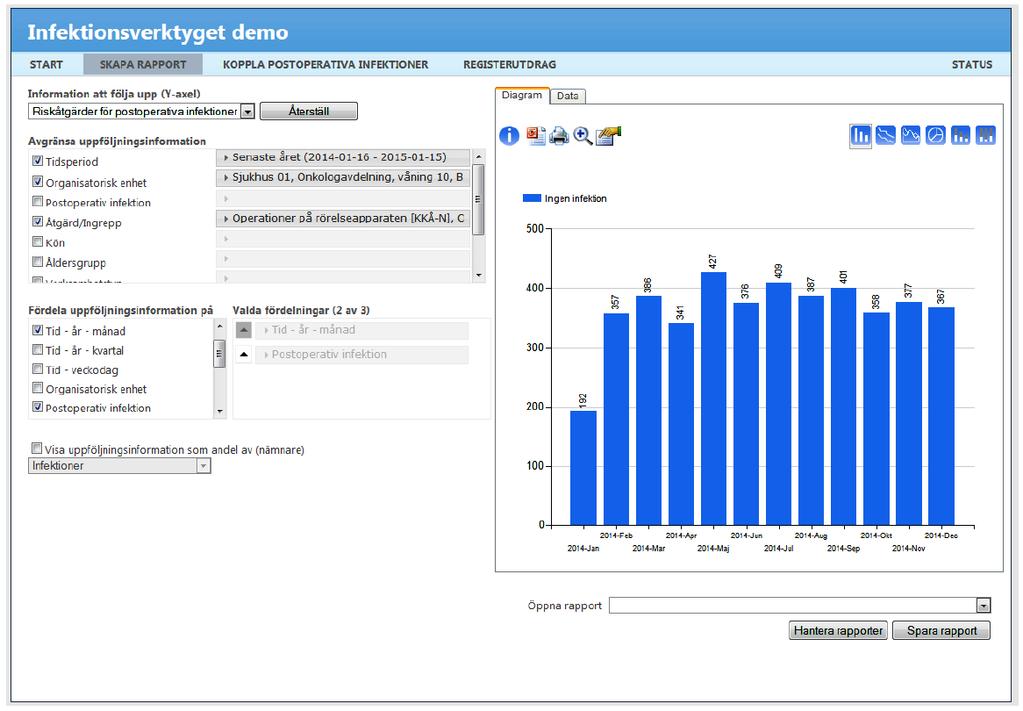Move 'Tid - år - månad' distribution up
The image size is (1023, 711).
[x=243, y=330]
